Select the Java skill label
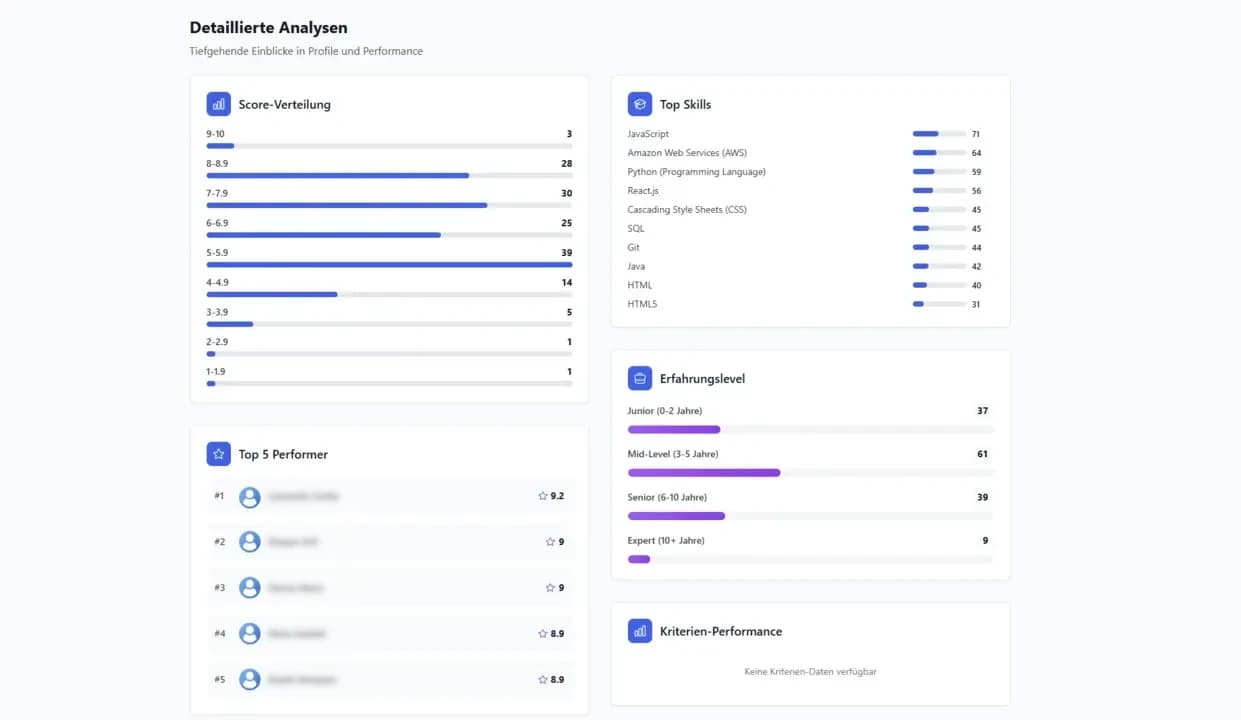The width and height of the screenshot is (1241, 720). point(636,267)
